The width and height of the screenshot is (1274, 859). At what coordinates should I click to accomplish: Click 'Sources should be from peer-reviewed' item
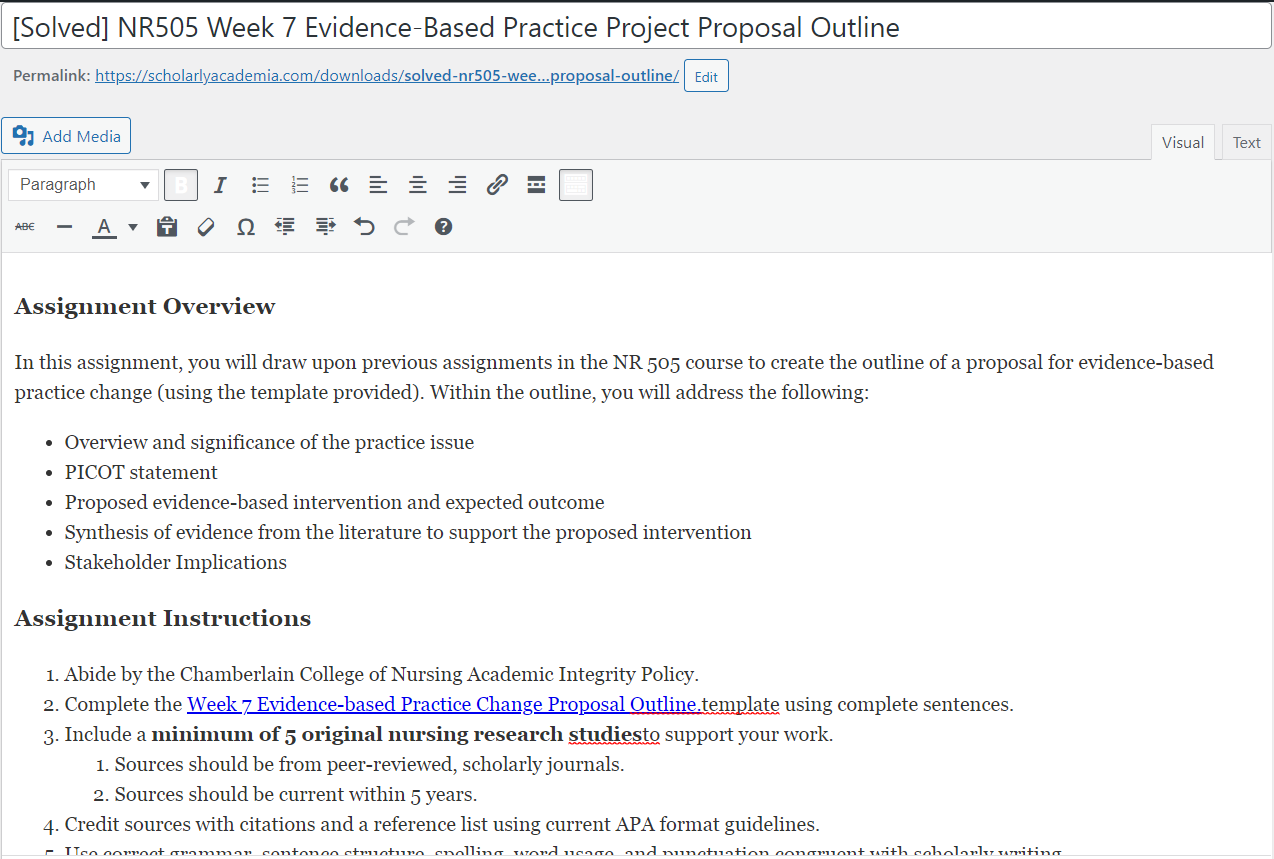click(x=370, y=764)
